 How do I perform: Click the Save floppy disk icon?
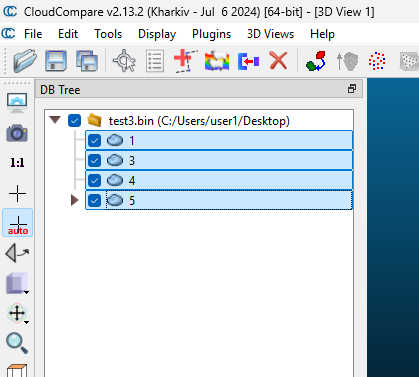pyautogui.click(x=56, y=61)
